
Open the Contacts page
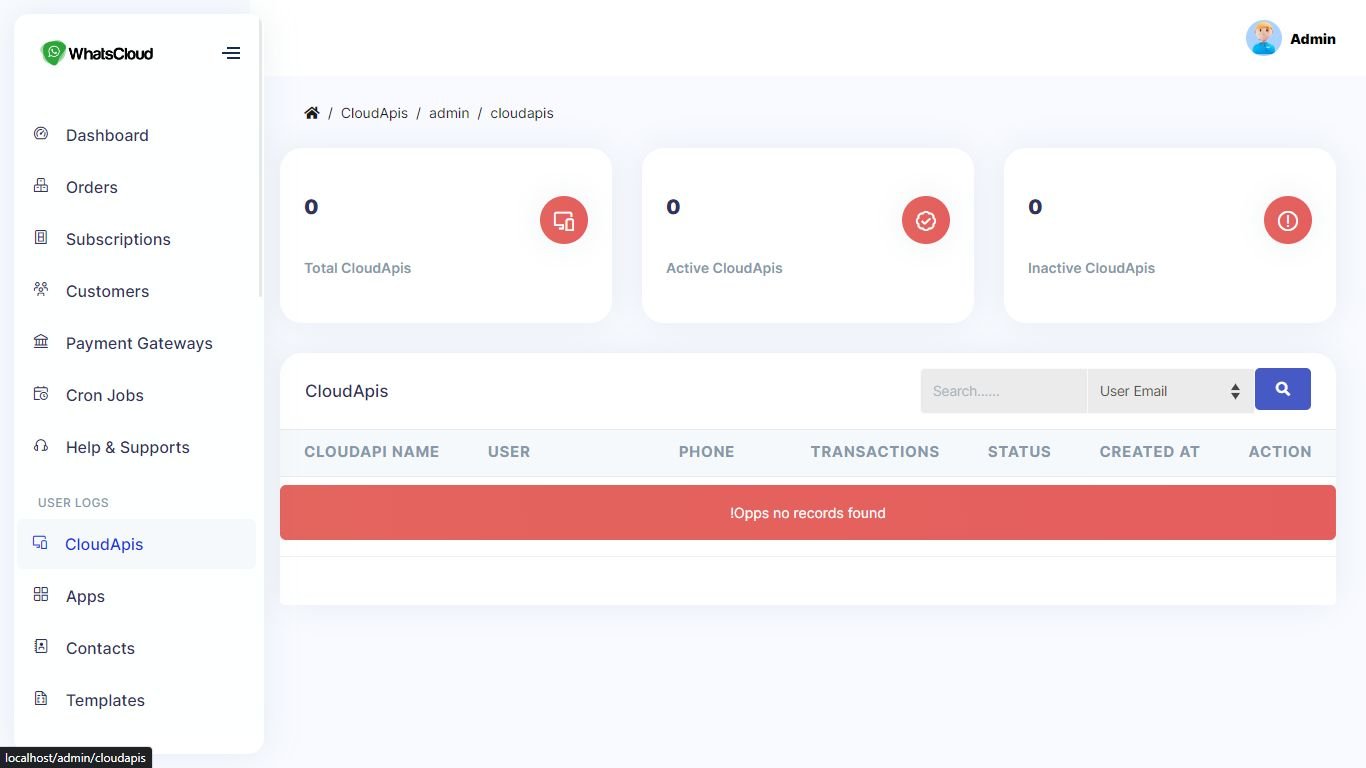(100, 648)
